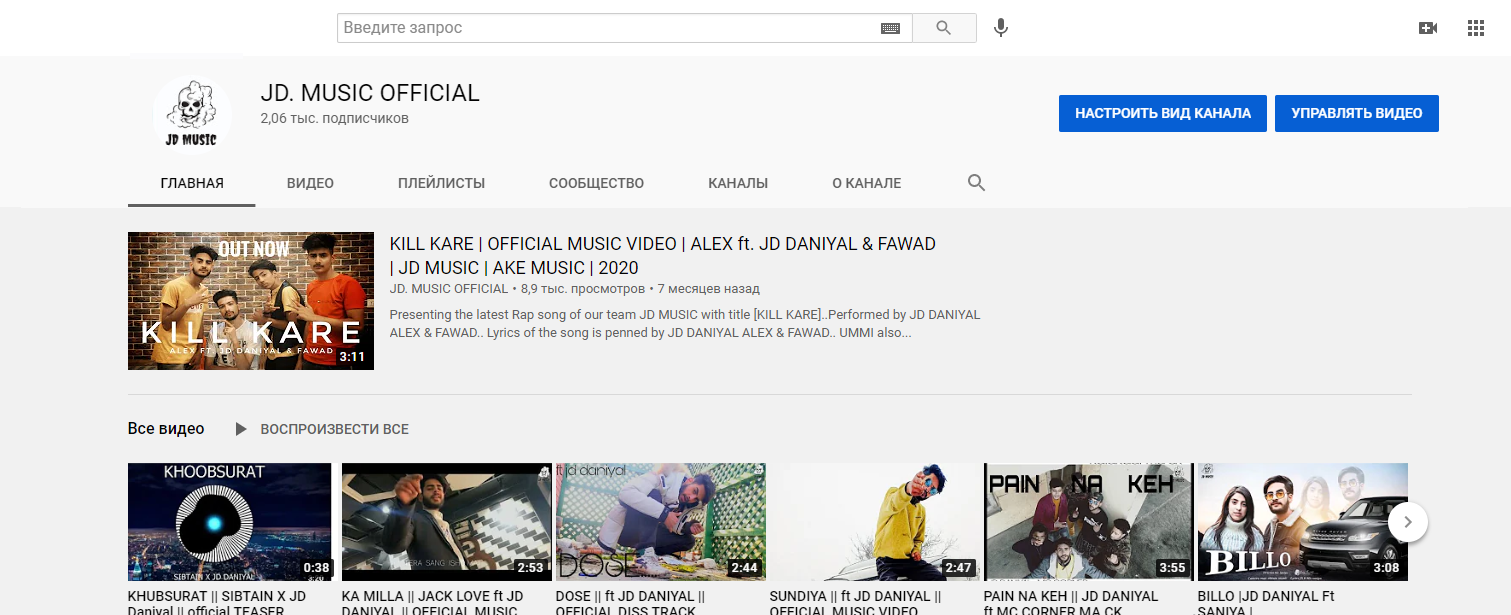Open the DOSE diss track thumbnail
The image size is (1511, 615).
pos(661,521)
